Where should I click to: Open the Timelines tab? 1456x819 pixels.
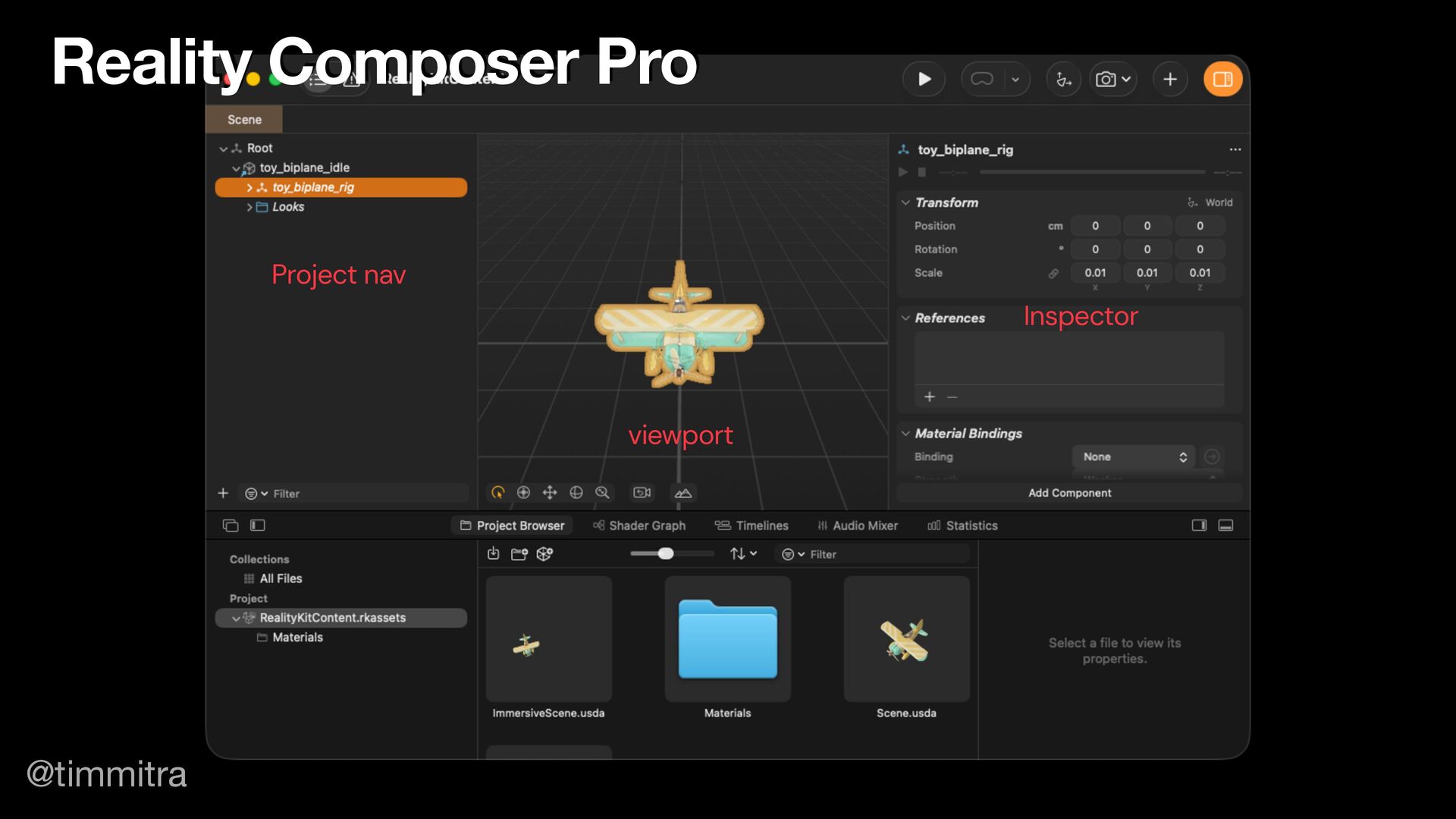point(752,526)
